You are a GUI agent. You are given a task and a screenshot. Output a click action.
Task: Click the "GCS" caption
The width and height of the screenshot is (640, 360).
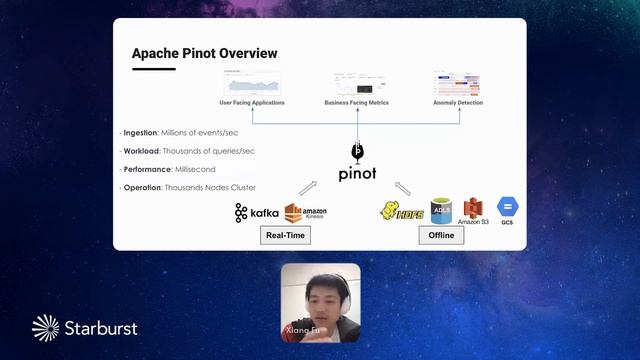507,222
